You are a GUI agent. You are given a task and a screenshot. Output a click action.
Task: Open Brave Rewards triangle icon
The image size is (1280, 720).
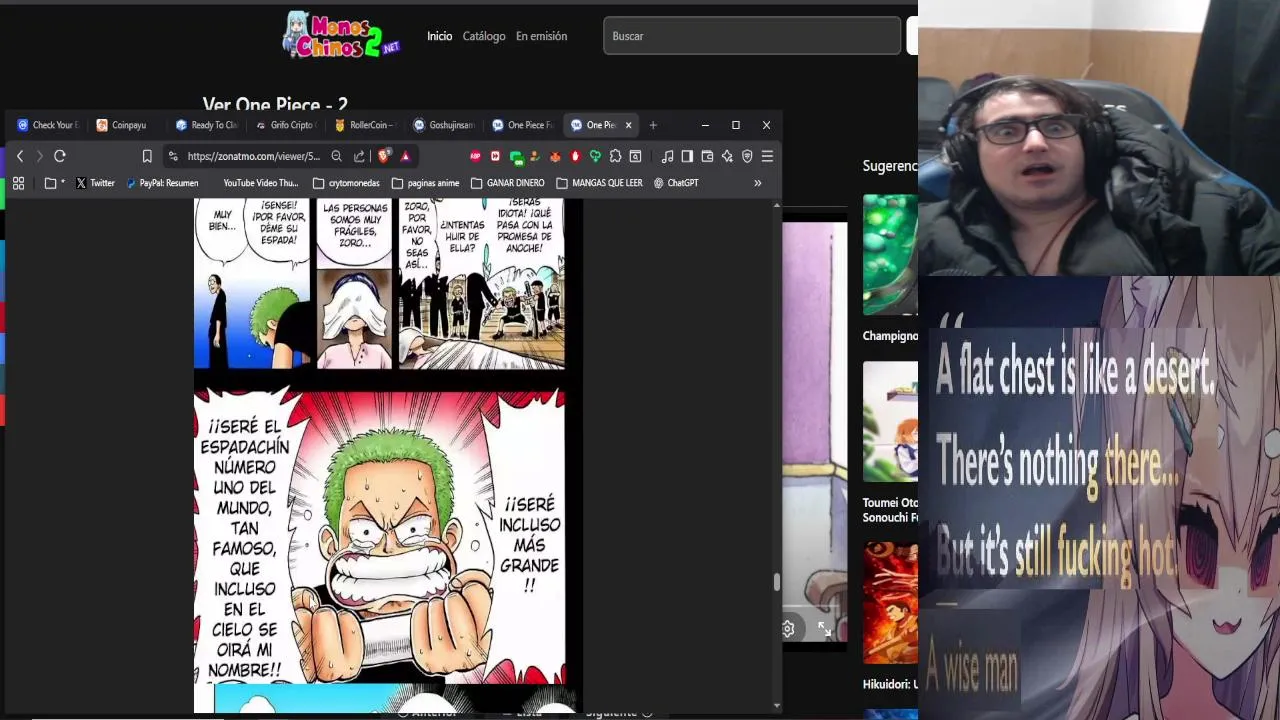(x=405, y=156)
